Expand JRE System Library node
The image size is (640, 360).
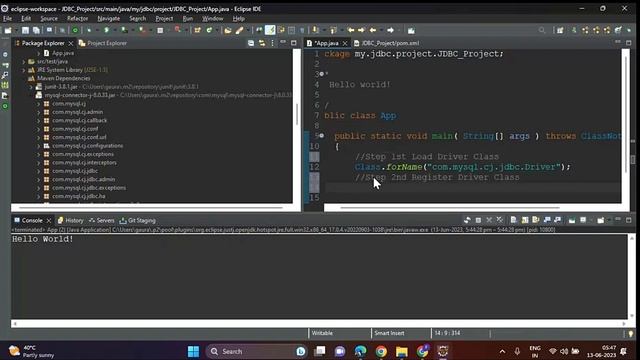[24, 70]
